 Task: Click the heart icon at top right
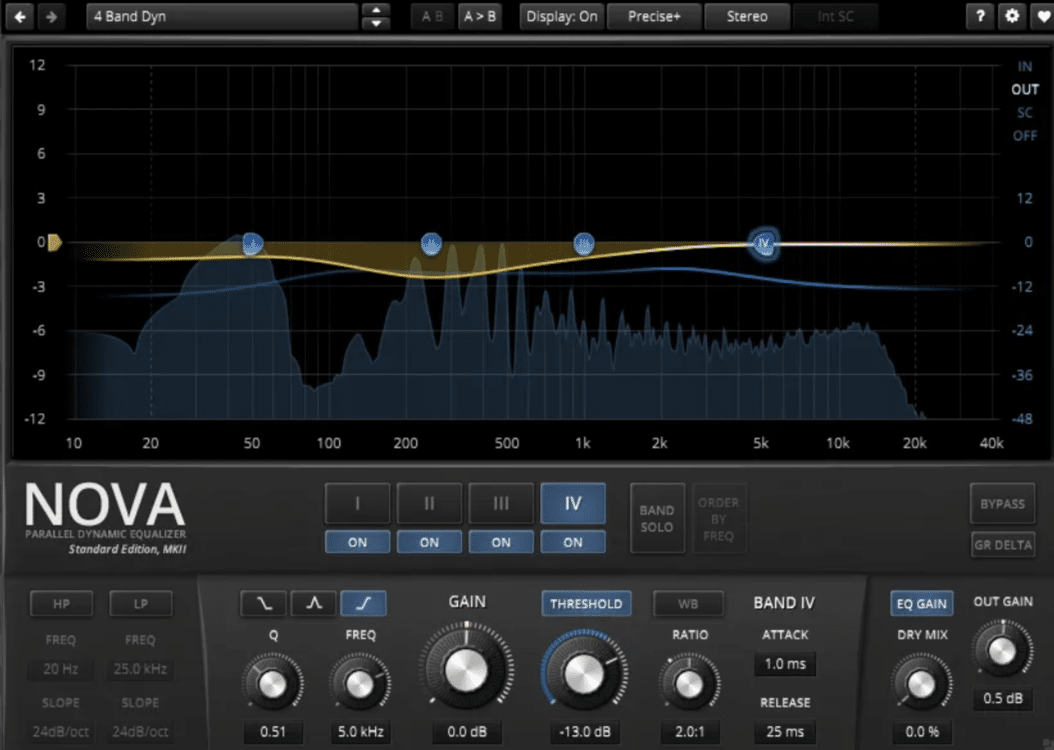pos(1042,17)
